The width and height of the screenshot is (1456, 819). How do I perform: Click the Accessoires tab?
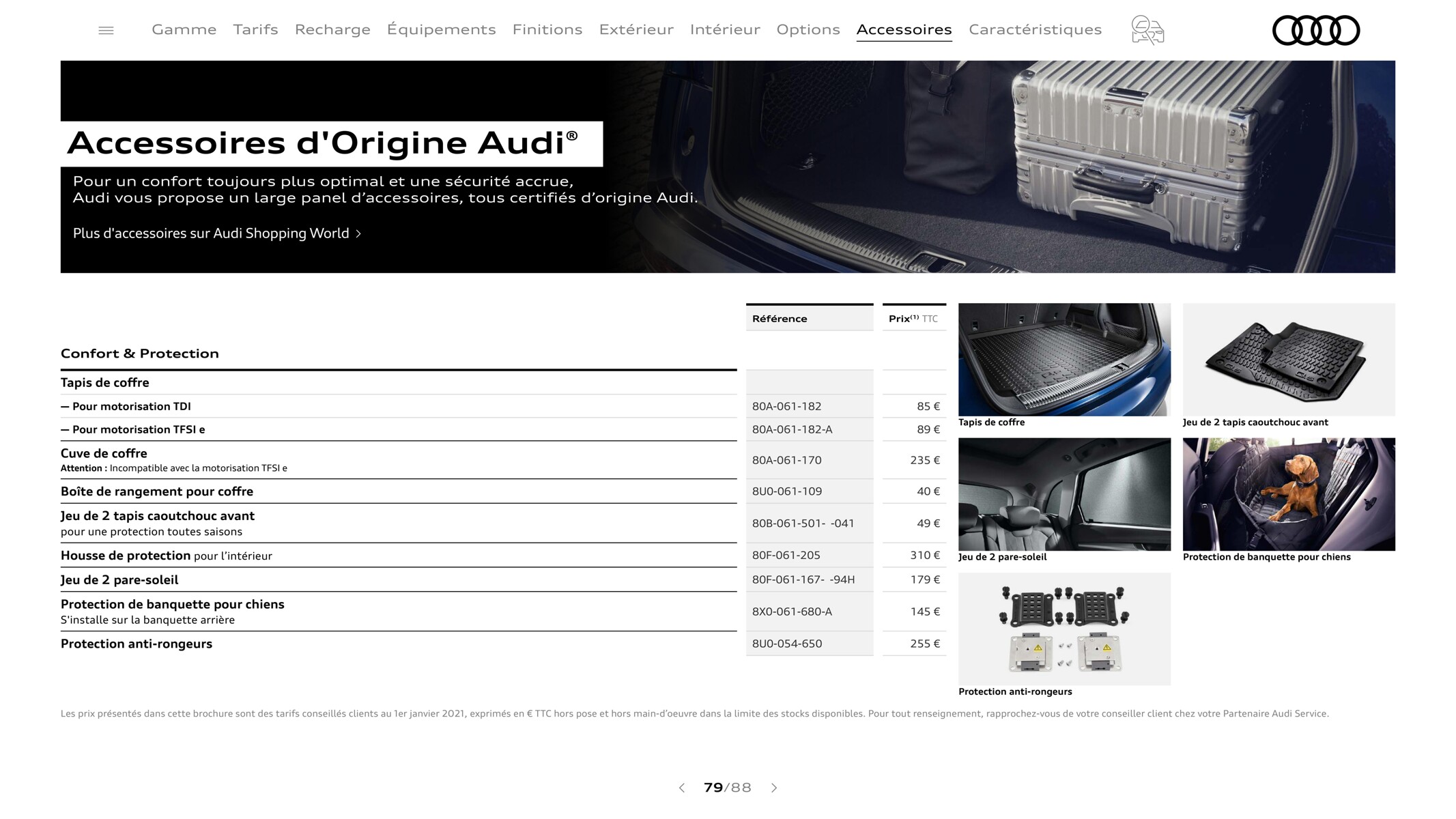[904, 29]
